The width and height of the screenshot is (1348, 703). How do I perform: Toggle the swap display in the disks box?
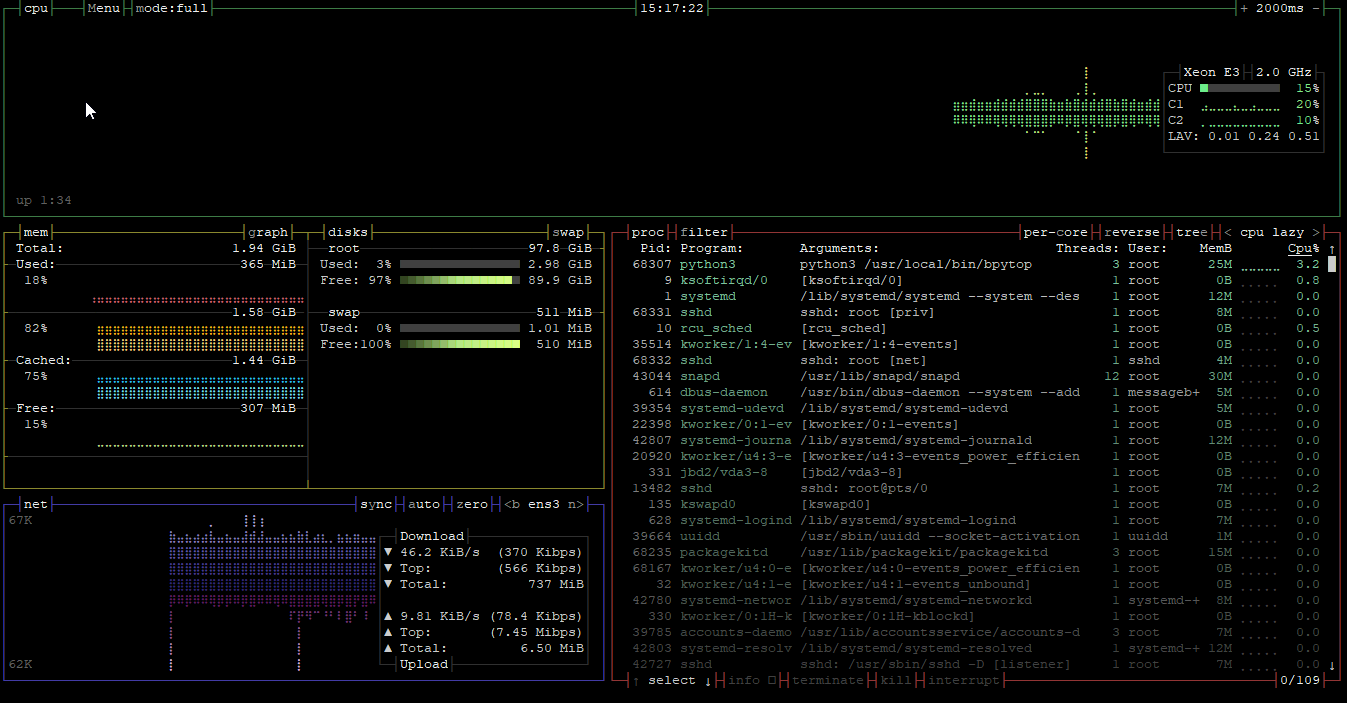point(568,232)
